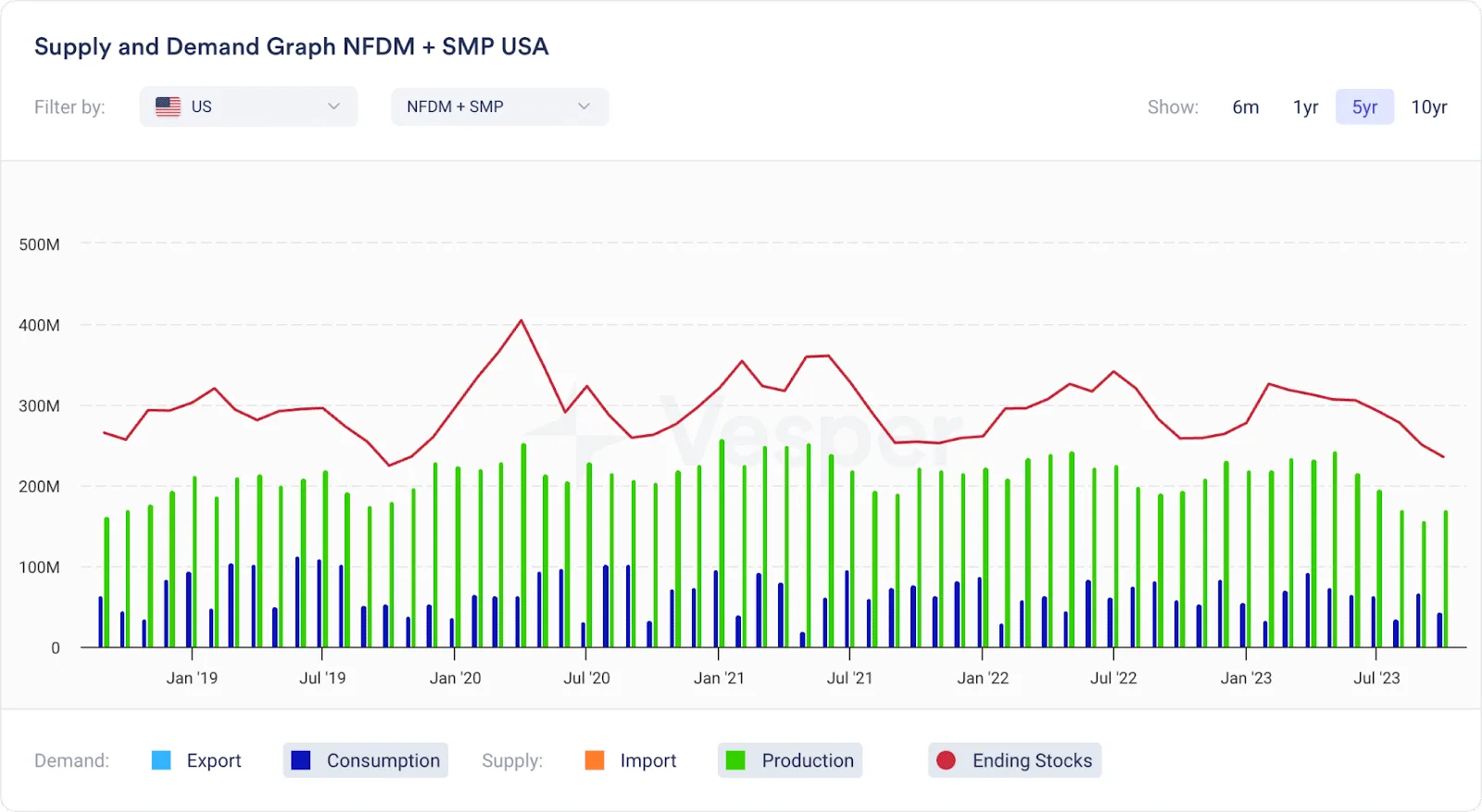Click the 400M y-axis value
1482x812 pixels.
click(x=39, y=325)
